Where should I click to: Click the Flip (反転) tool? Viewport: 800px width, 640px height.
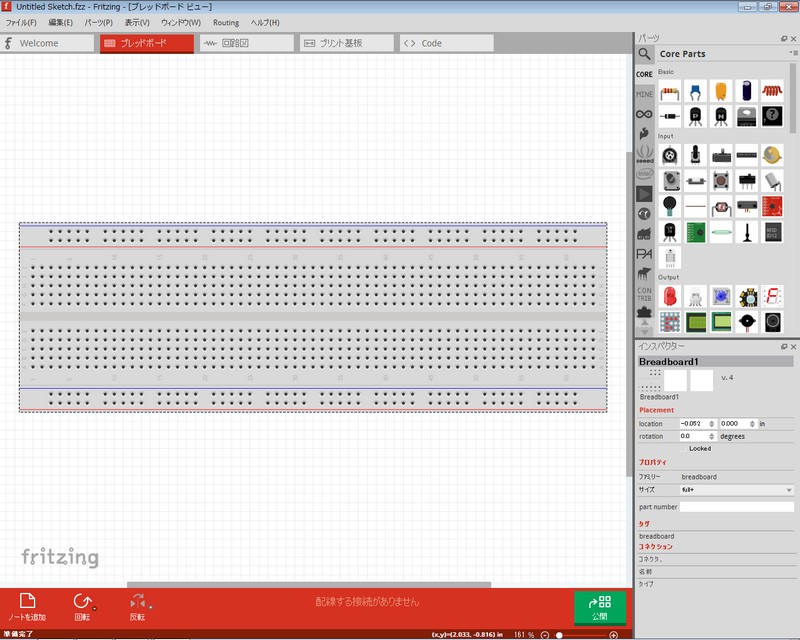138,606
